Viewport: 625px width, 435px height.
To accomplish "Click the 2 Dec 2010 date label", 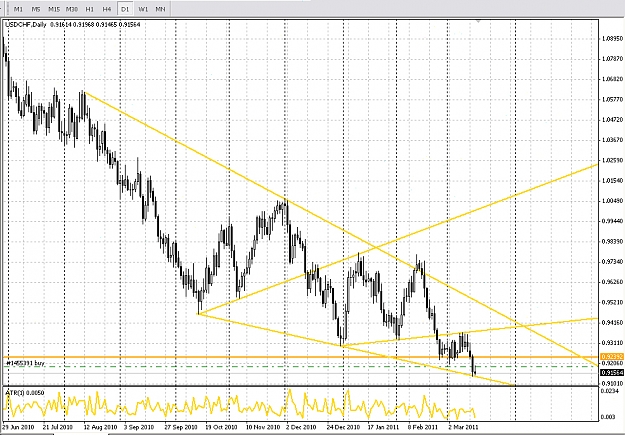I will click(x=301, y=427).
